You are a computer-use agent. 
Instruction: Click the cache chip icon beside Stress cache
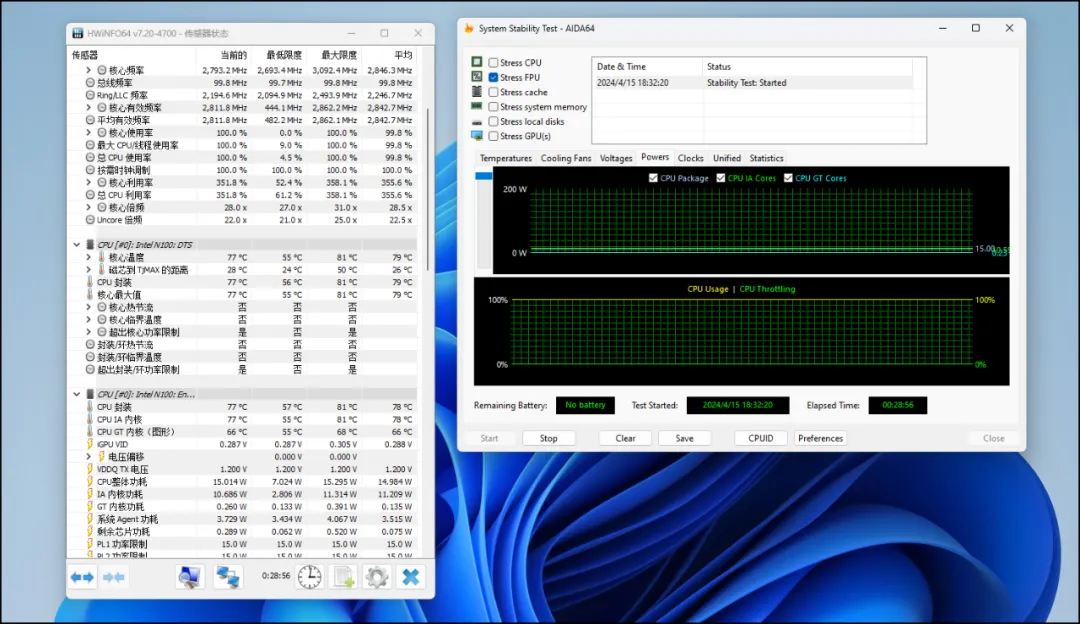click(x=477, y=92)
